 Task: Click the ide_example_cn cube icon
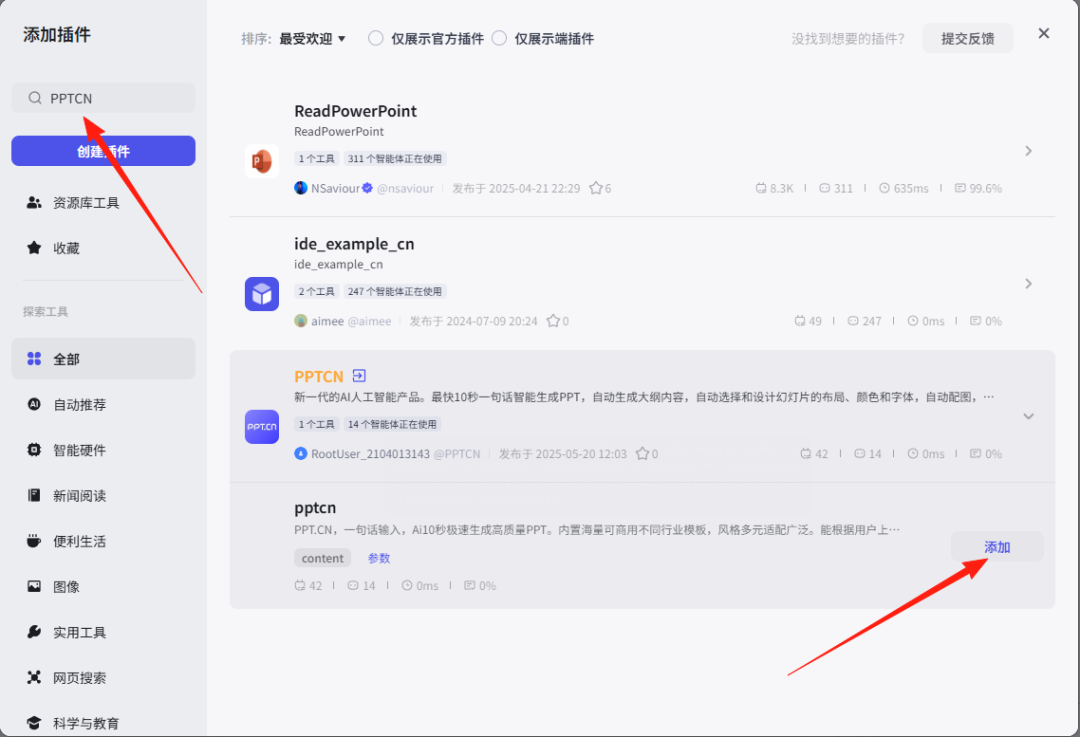[262, 294]
